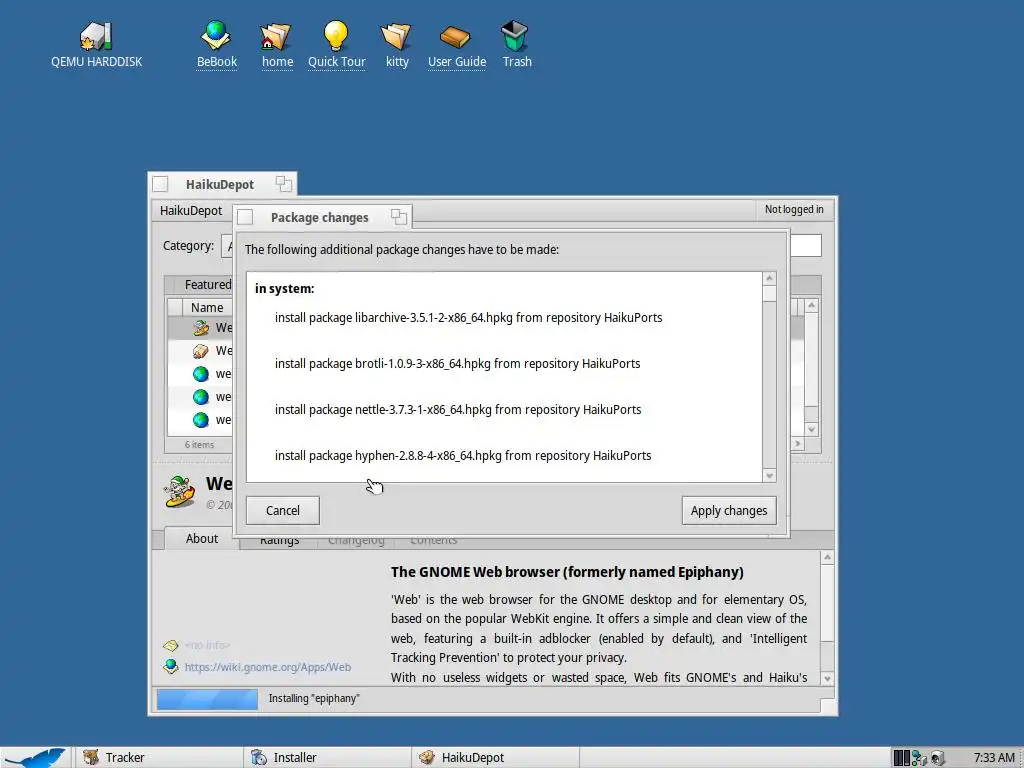
Task: Switch to Installer in the Deskbar
Action: 327,758
